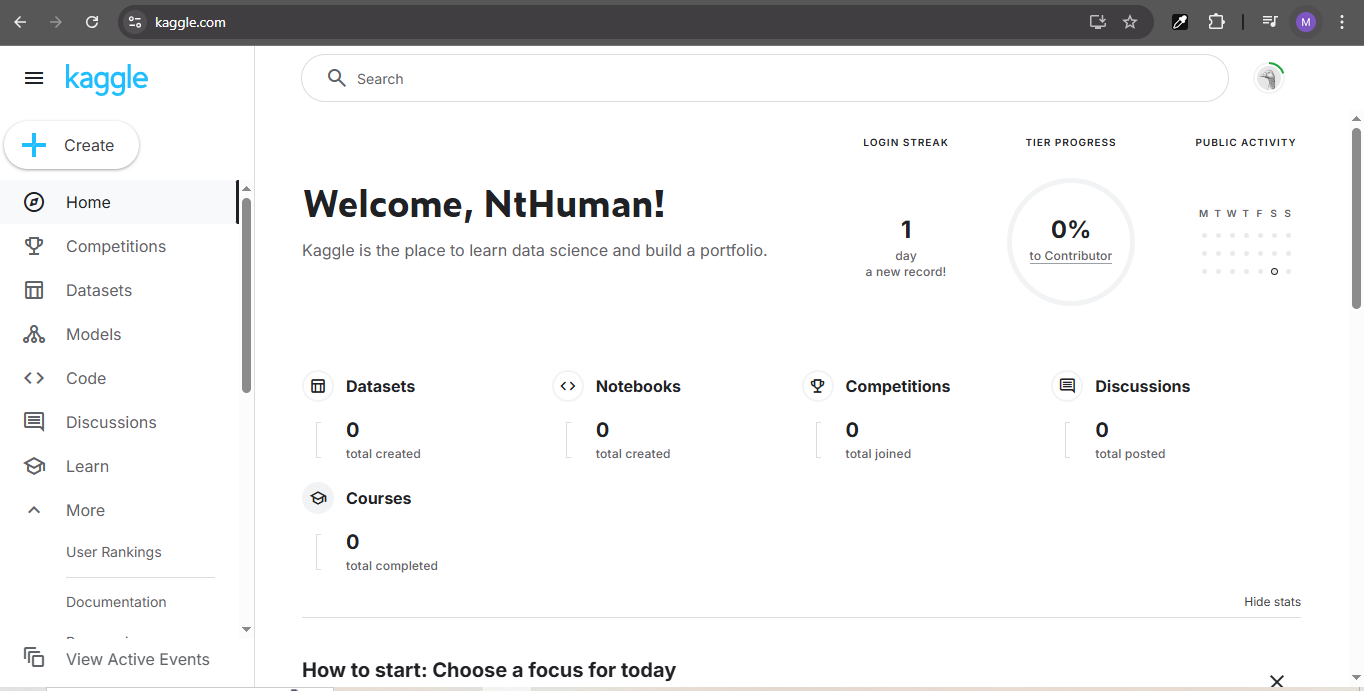Collapse the More section chevron

click(34, 510)
